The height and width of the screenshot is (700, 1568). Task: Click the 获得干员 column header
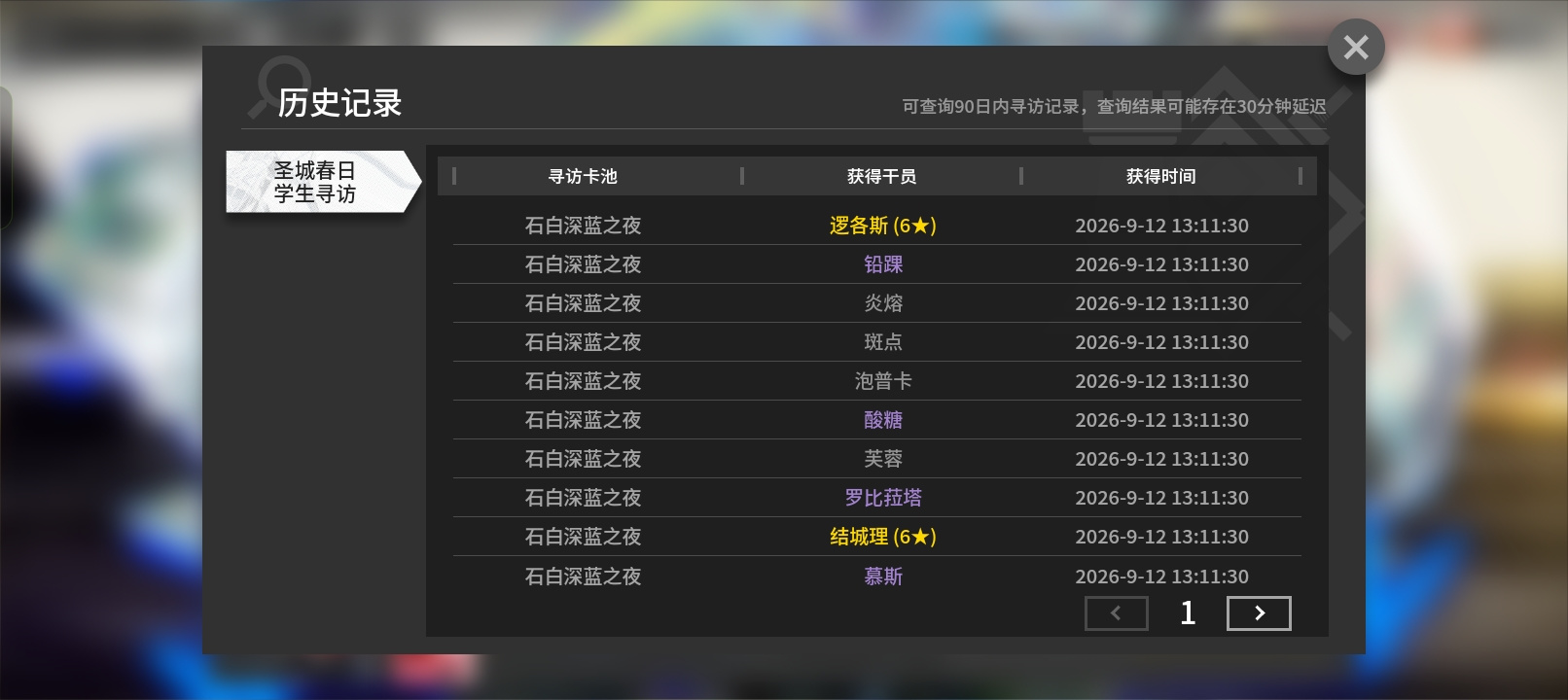(882, 176)
